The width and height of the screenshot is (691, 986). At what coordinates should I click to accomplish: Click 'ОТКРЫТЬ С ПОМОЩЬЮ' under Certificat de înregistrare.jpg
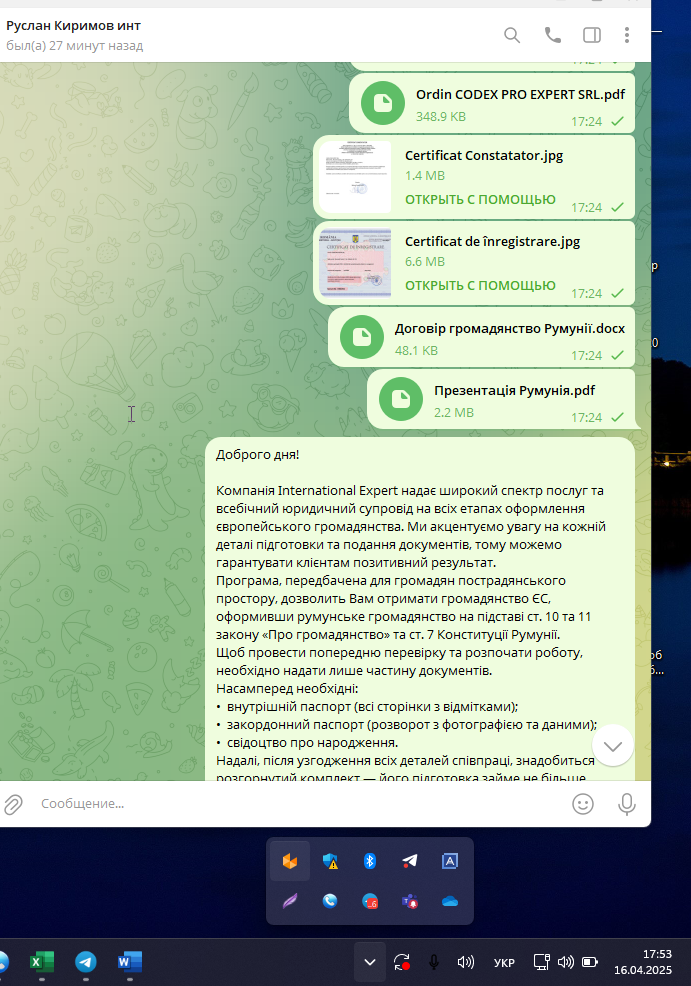(x=480, y=285)
